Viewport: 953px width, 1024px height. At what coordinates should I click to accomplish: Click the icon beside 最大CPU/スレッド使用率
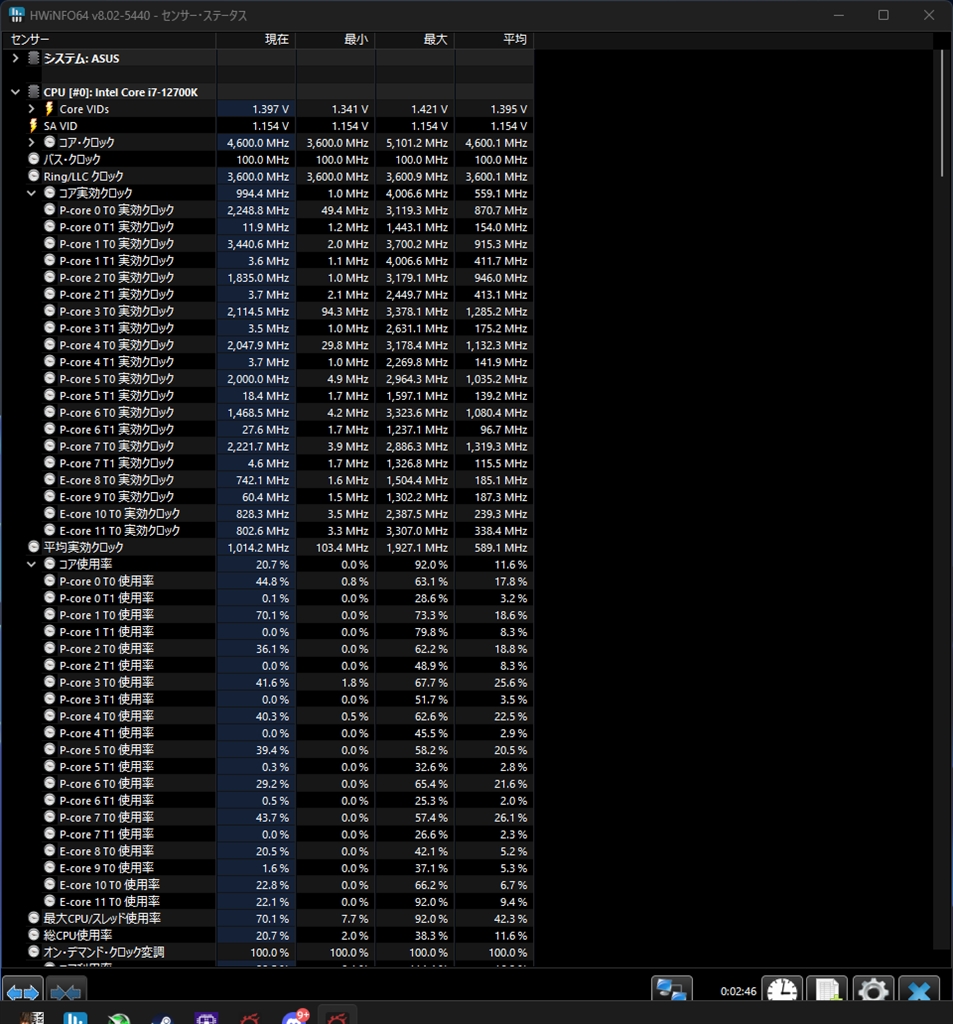34,918
